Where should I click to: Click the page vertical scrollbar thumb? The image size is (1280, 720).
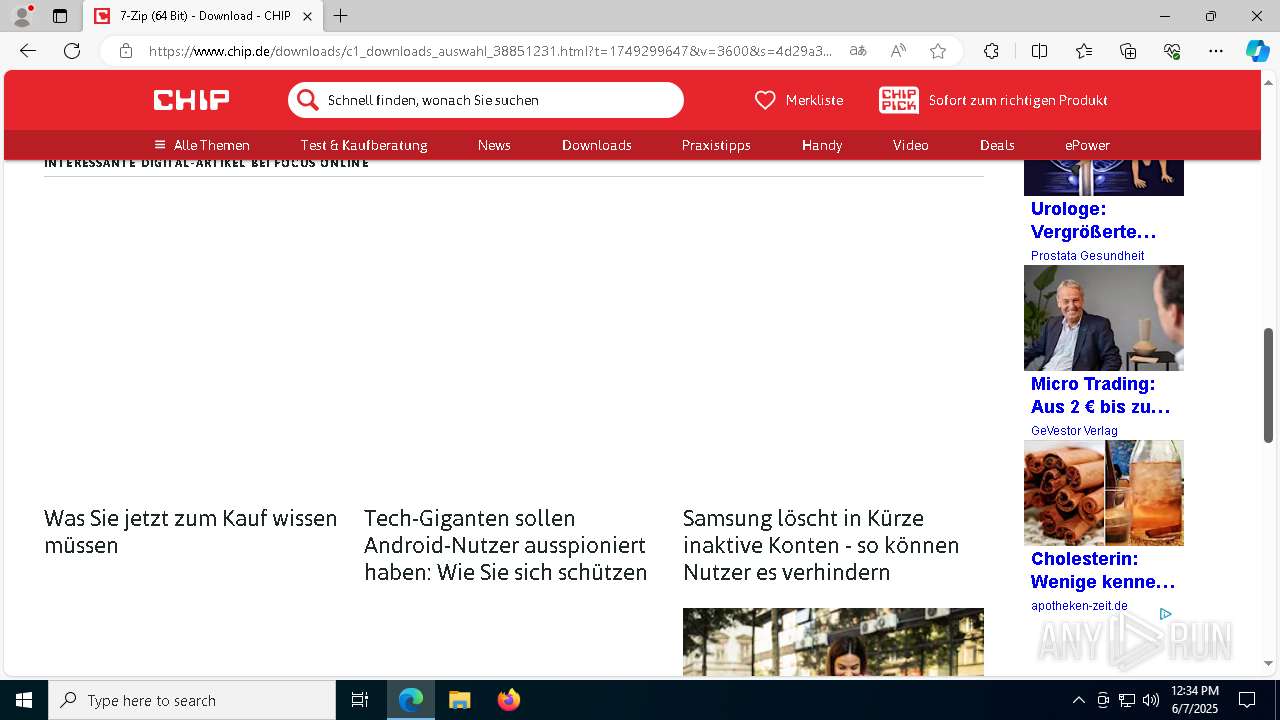click(x=1268, y=385)
